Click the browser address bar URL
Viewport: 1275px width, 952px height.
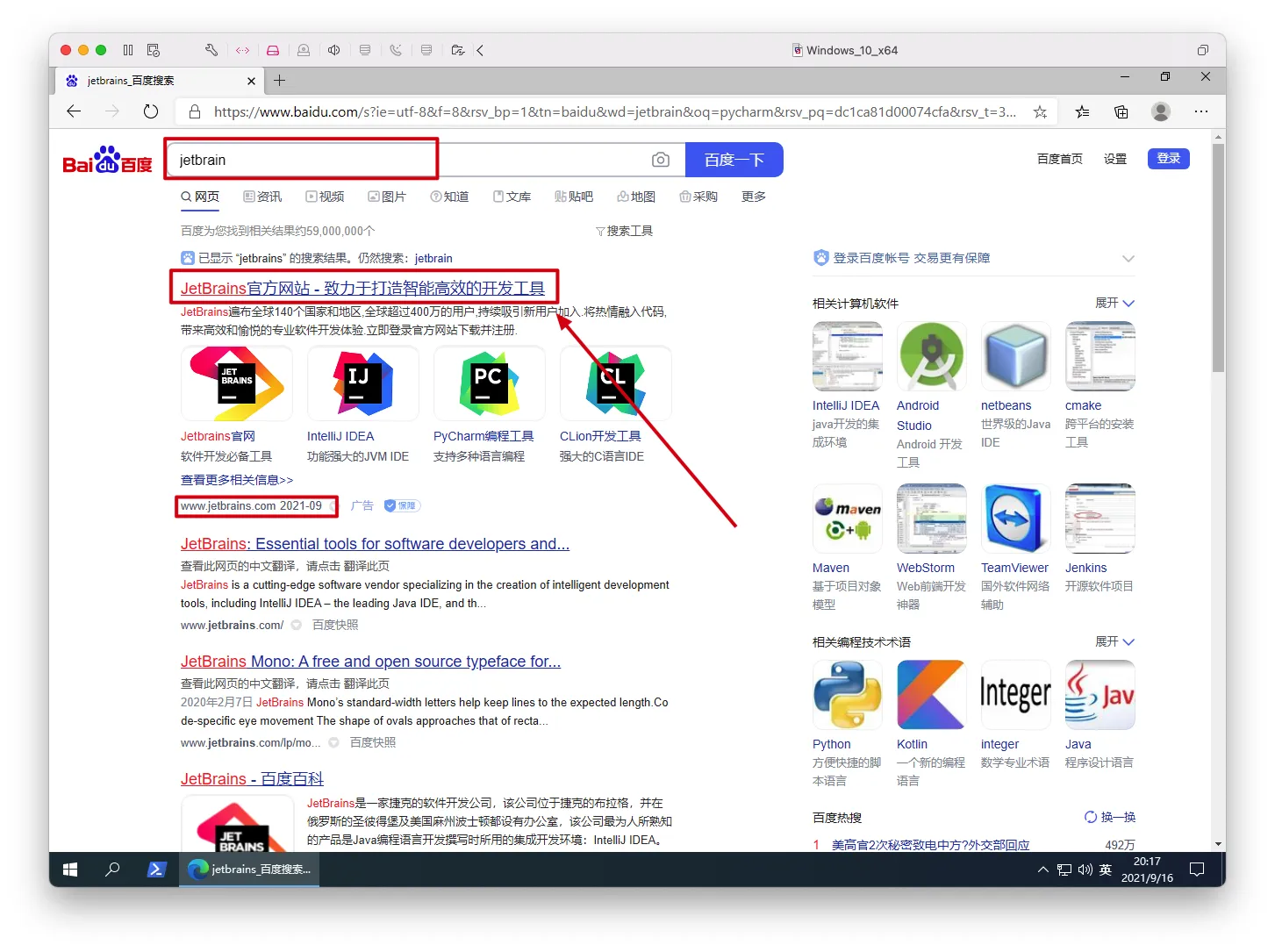pos(614,111)
